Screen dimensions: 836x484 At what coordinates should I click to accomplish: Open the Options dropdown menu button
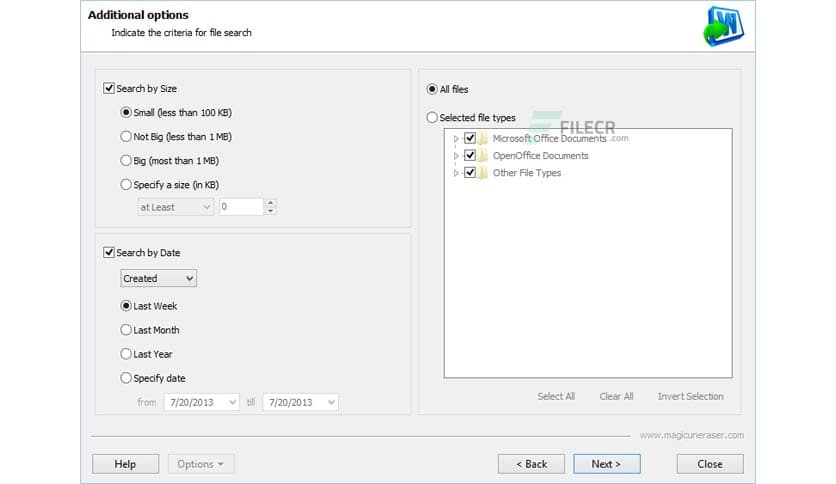tap(200, 464)
